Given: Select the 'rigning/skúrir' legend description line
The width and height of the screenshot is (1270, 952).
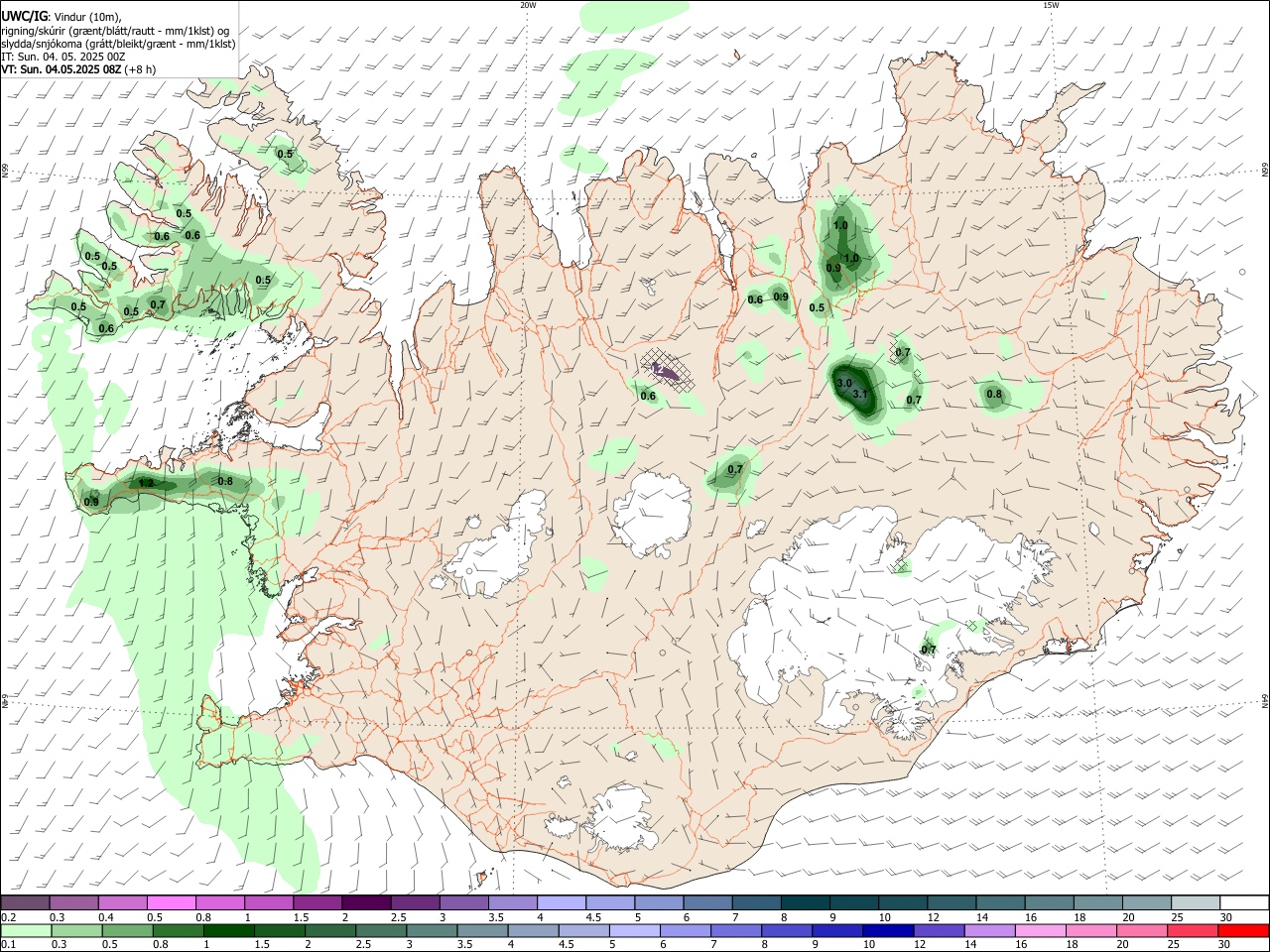Looking at the screenshot, I should click(115, 31).
